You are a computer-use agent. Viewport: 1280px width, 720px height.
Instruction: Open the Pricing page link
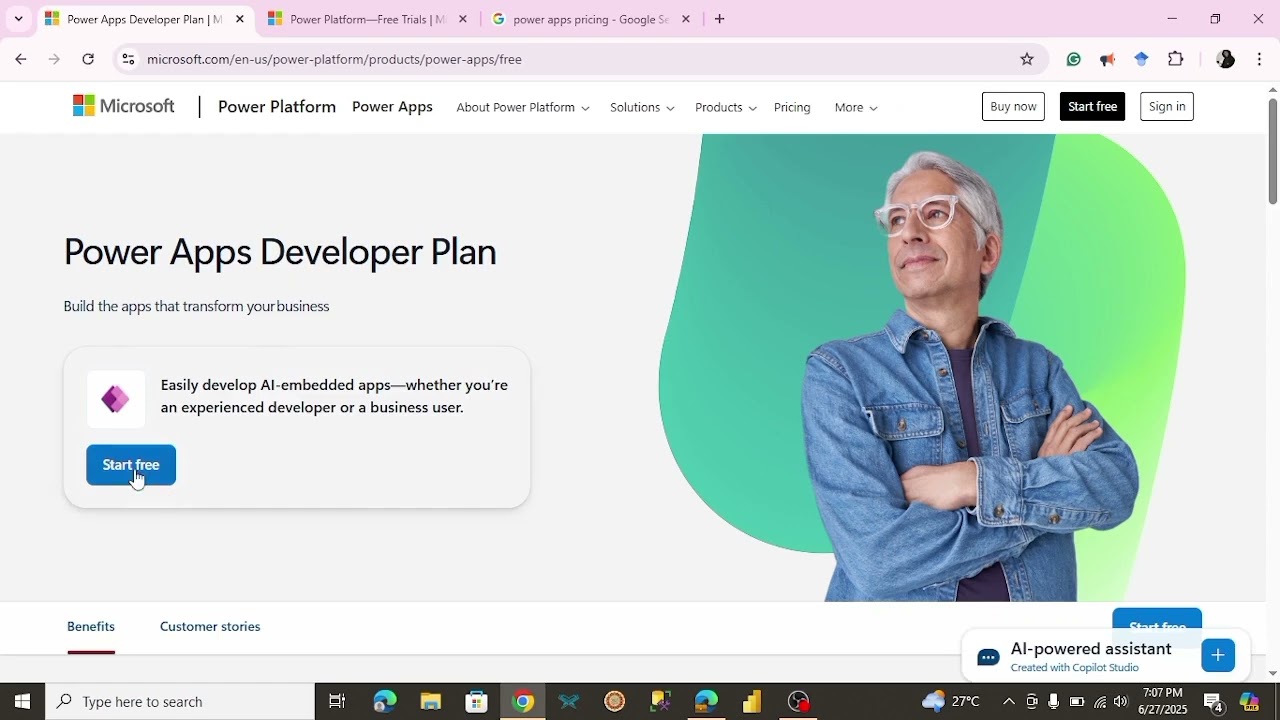pyautogui.click(x=792, y=107)
